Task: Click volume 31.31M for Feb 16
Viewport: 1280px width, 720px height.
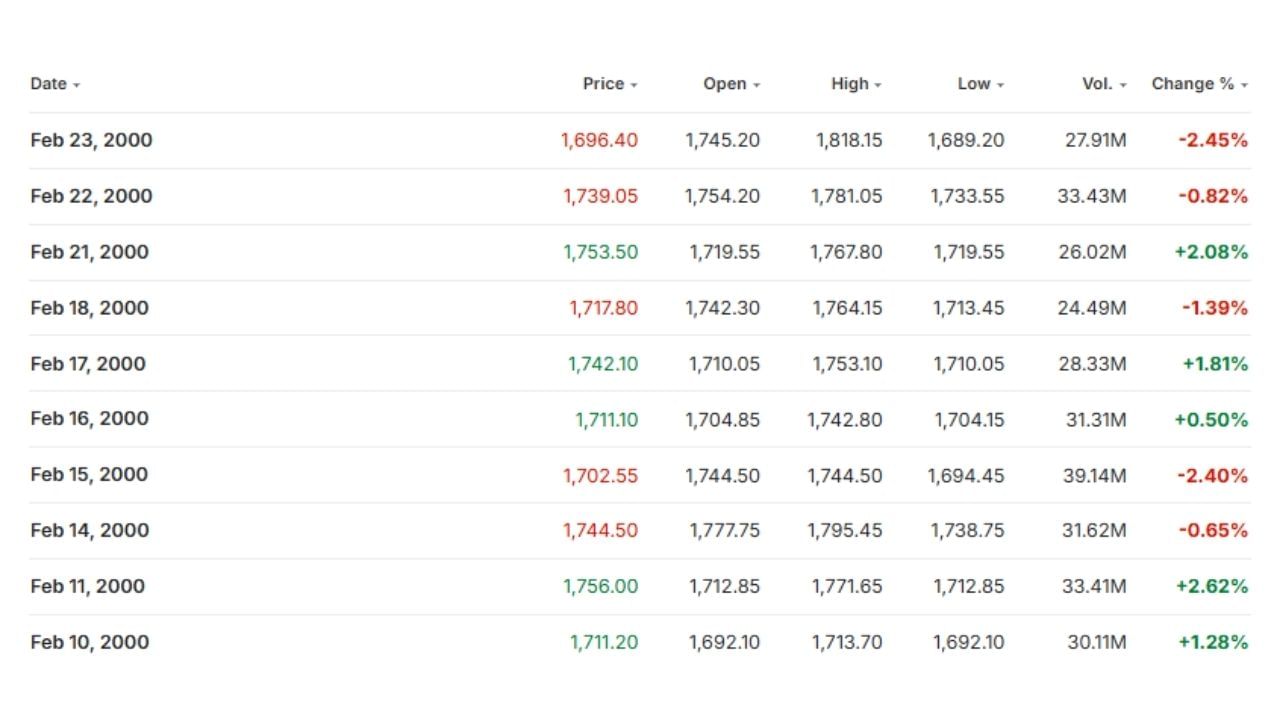Action: 1095,420
